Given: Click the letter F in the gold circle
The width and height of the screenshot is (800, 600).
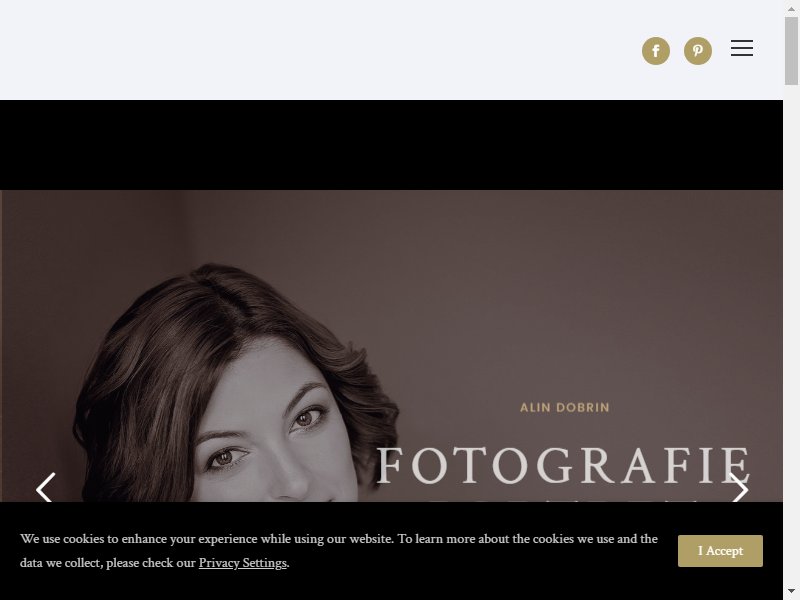Looking at the screenshot, I should [656, 51].
